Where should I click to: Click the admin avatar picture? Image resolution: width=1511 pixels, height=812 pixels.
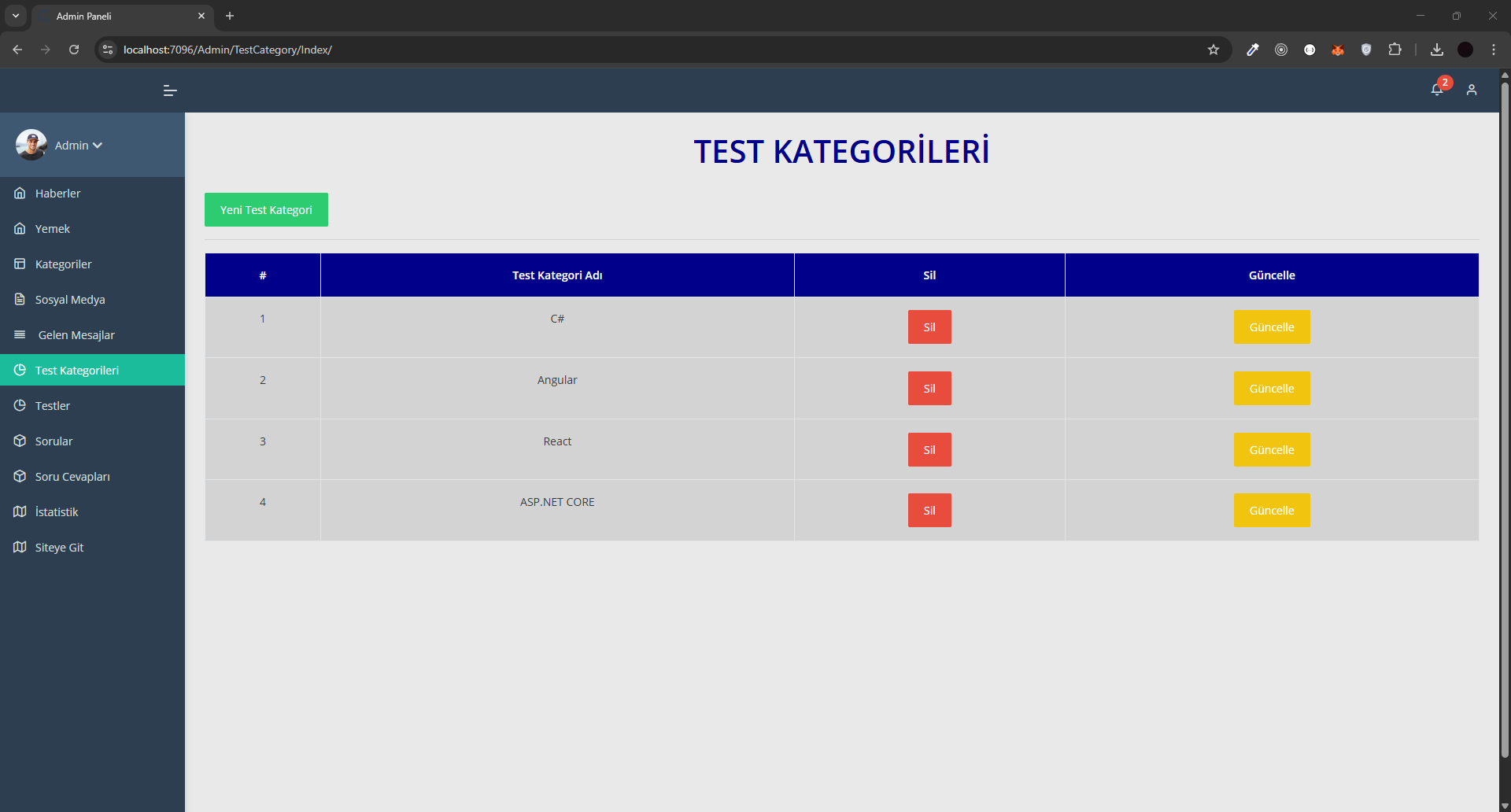click(x=31, y=145)
